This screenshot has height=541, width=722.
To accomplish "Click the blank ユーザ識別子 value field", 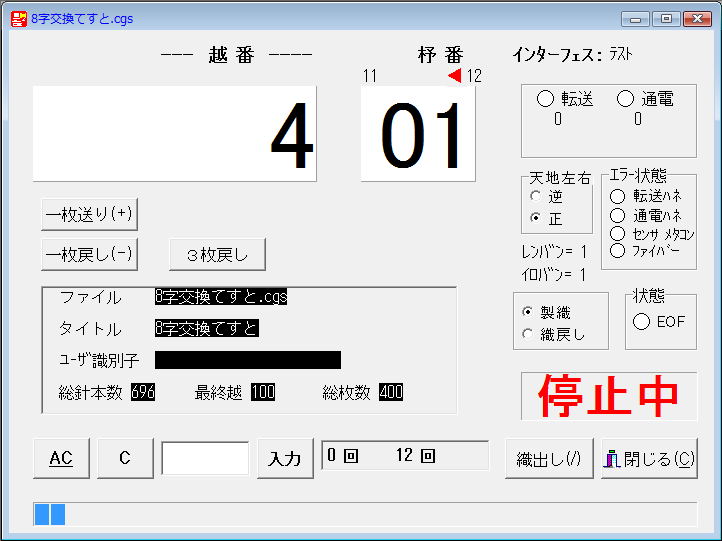I will pos(248,360).
